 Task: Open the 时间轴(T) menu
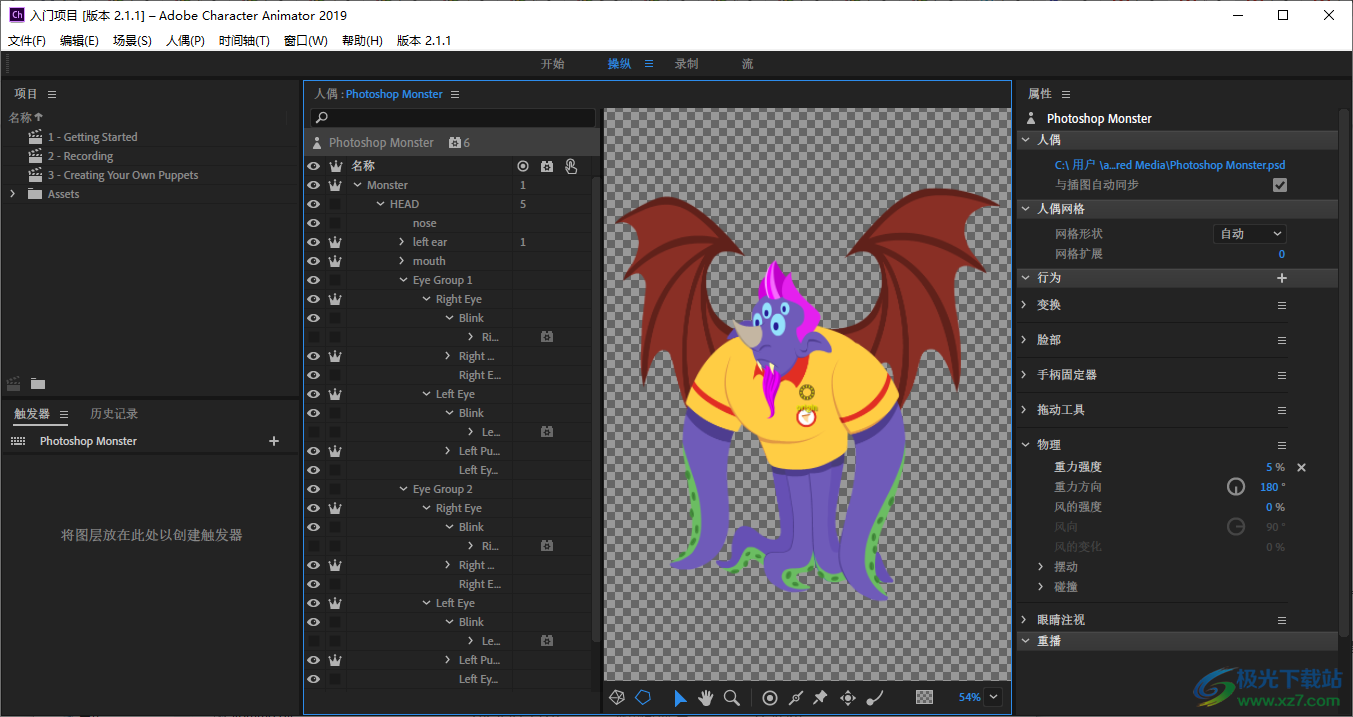(244, 41)
